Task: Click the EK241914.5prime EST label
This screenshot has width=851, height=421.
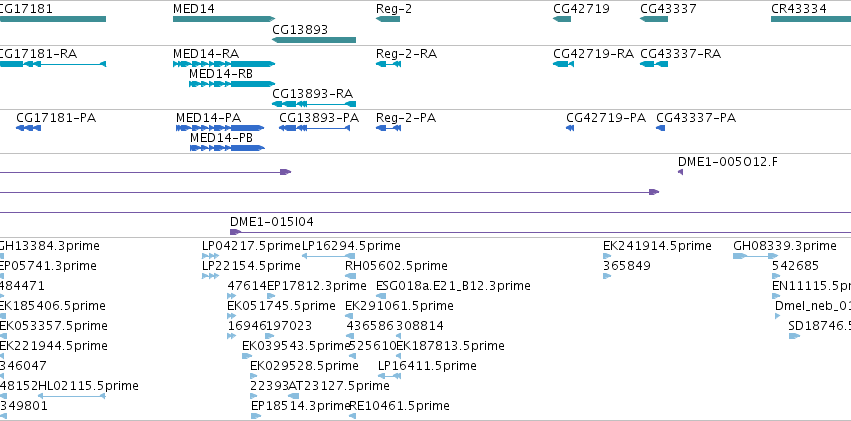Action: 657,246
